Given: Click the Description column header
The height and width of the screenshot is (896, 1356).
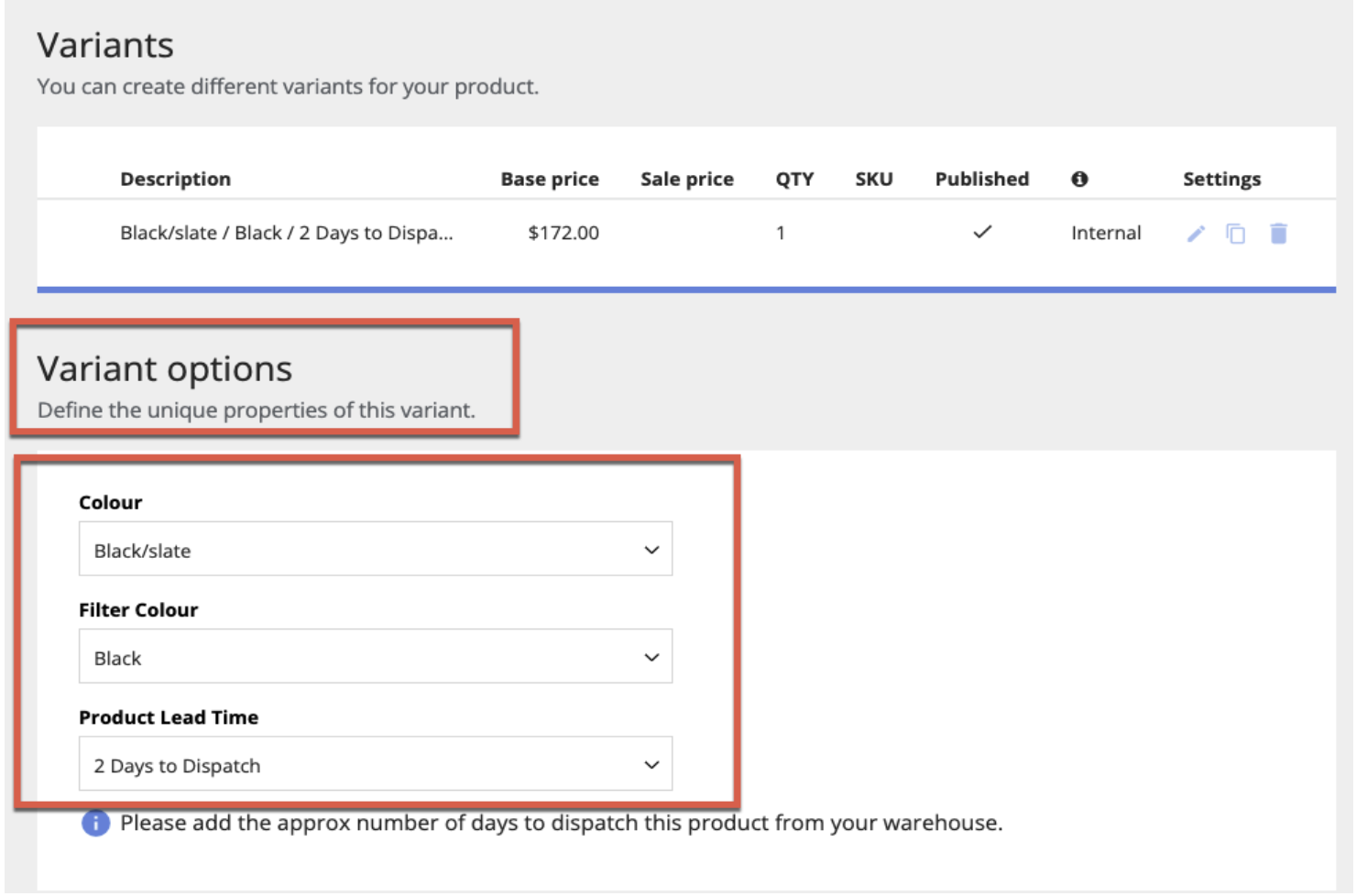Looking at the screenshot, I should [x=175, y=179].
